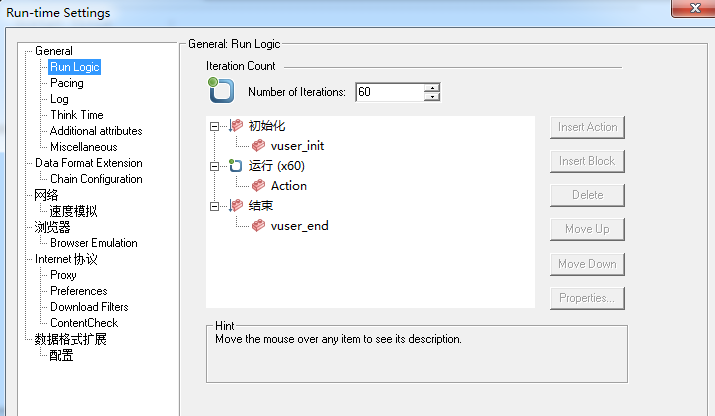Open the Log settings
This screenshot has width=715, height=416.
[x=59, y=99]
